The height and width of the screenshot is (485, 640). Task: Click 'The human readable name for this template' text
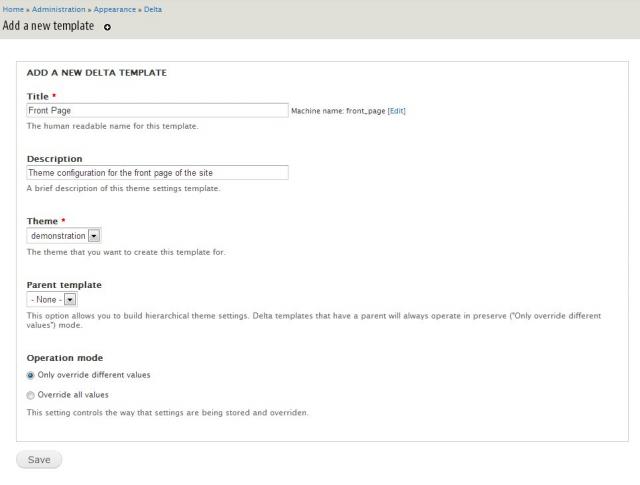point(113,126)
